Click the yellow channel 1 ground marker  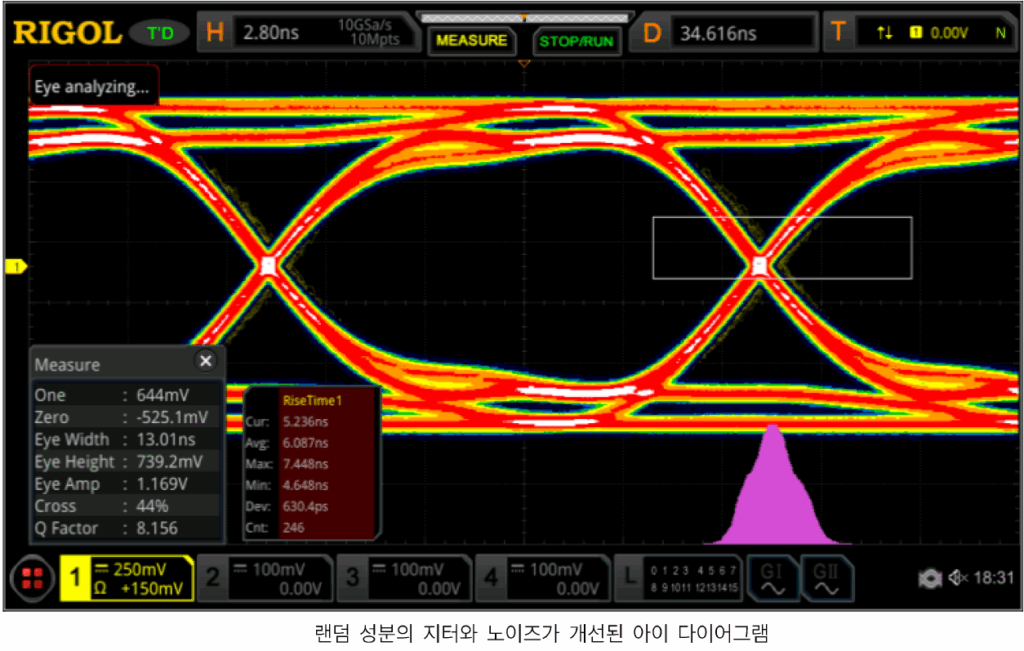15,266
